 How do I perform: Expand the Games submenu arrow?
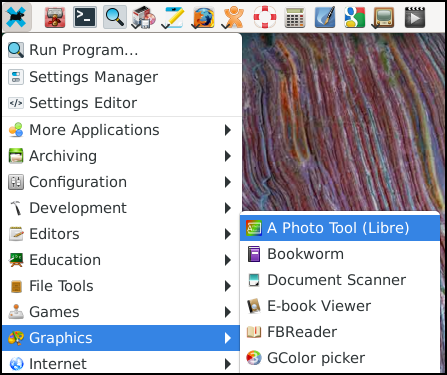point(228,312)
